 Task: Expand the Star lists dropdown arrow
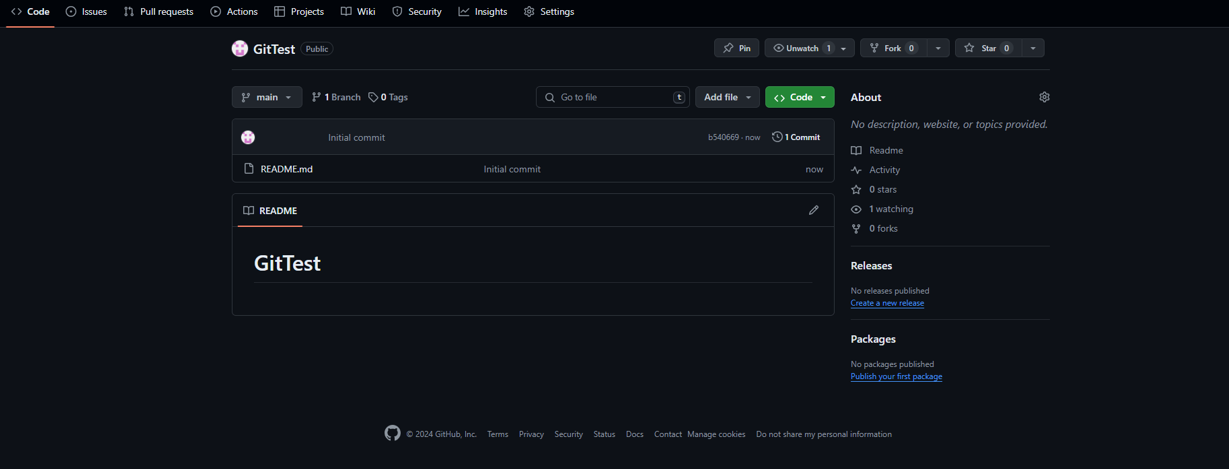1033,48
